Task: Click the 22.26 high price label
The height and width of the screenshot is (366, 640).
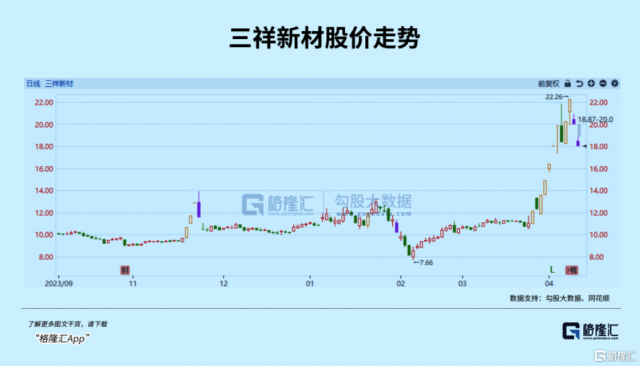Action: [554, 97]
